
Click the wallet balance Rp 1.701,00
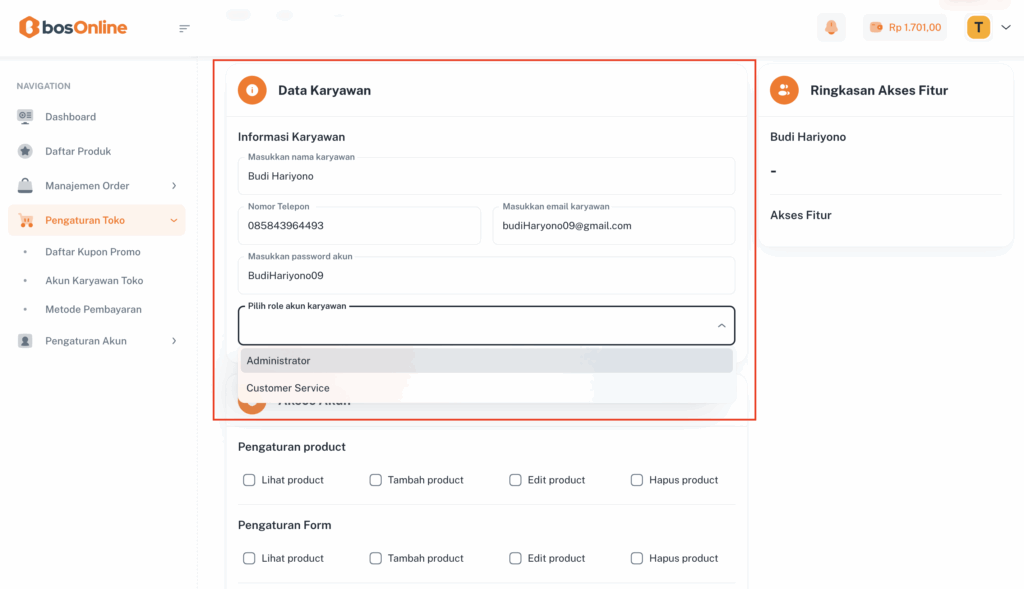905,28
